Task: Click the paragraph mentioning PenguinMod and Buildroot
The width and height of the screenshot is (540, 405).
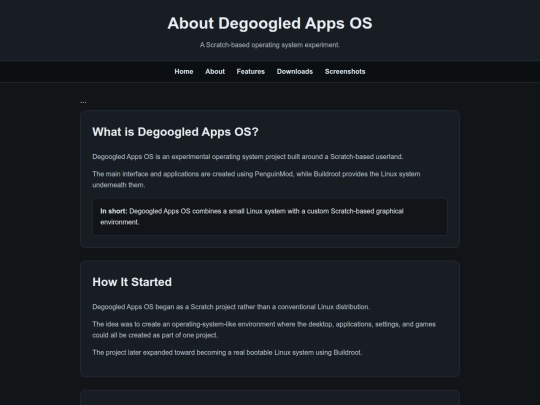Action: click(x=256, y=179)
